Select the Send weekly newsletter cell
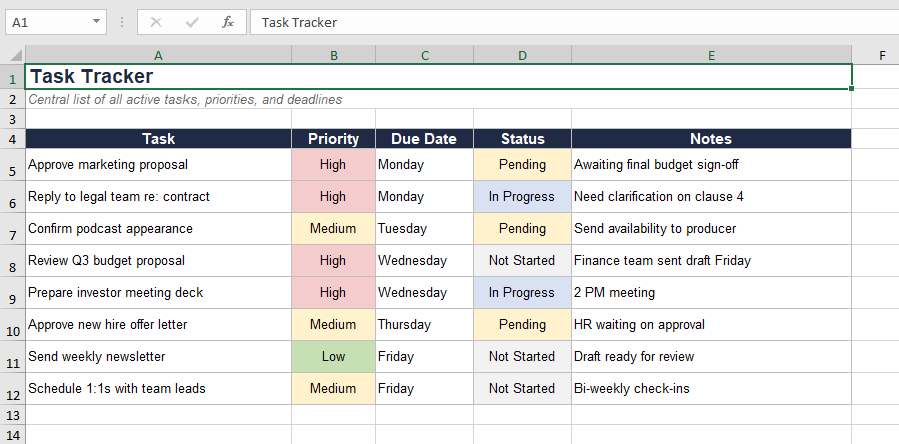 pyautogui.click(x=158, y=356)
